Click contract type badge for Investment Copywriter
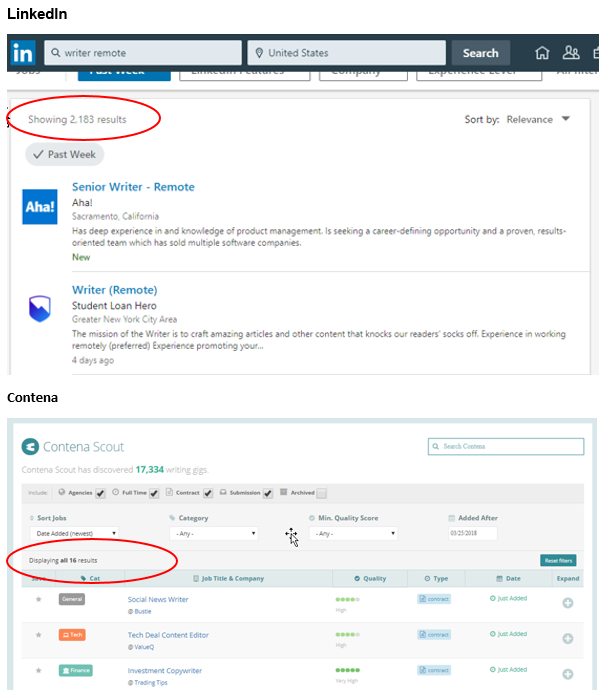 click(x=434, y=670)
